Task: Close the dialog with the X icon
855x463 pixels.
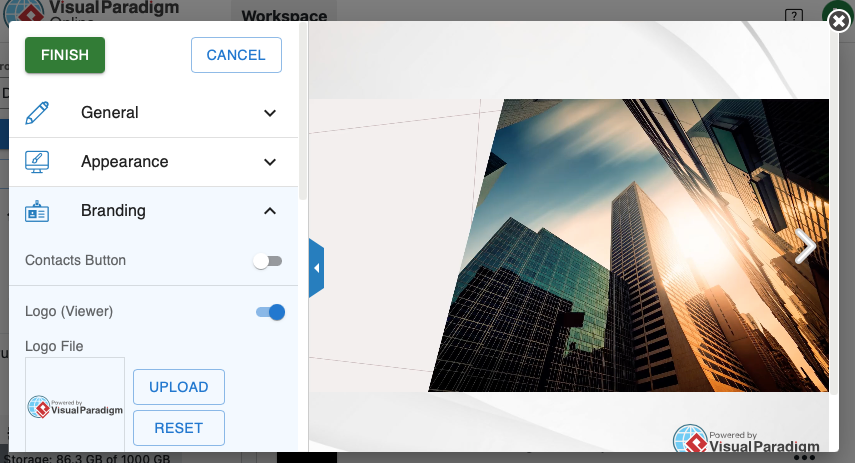Action: (839, 20)
